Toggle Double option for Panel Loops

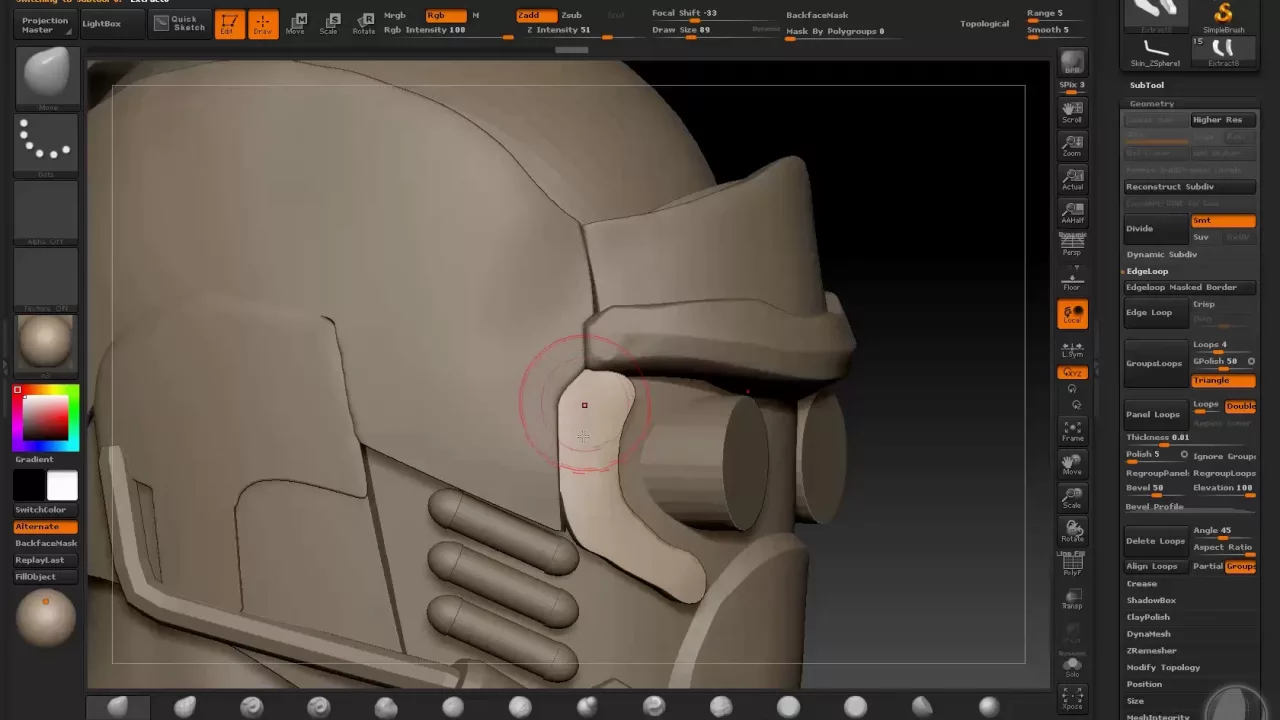[1240, 406]
